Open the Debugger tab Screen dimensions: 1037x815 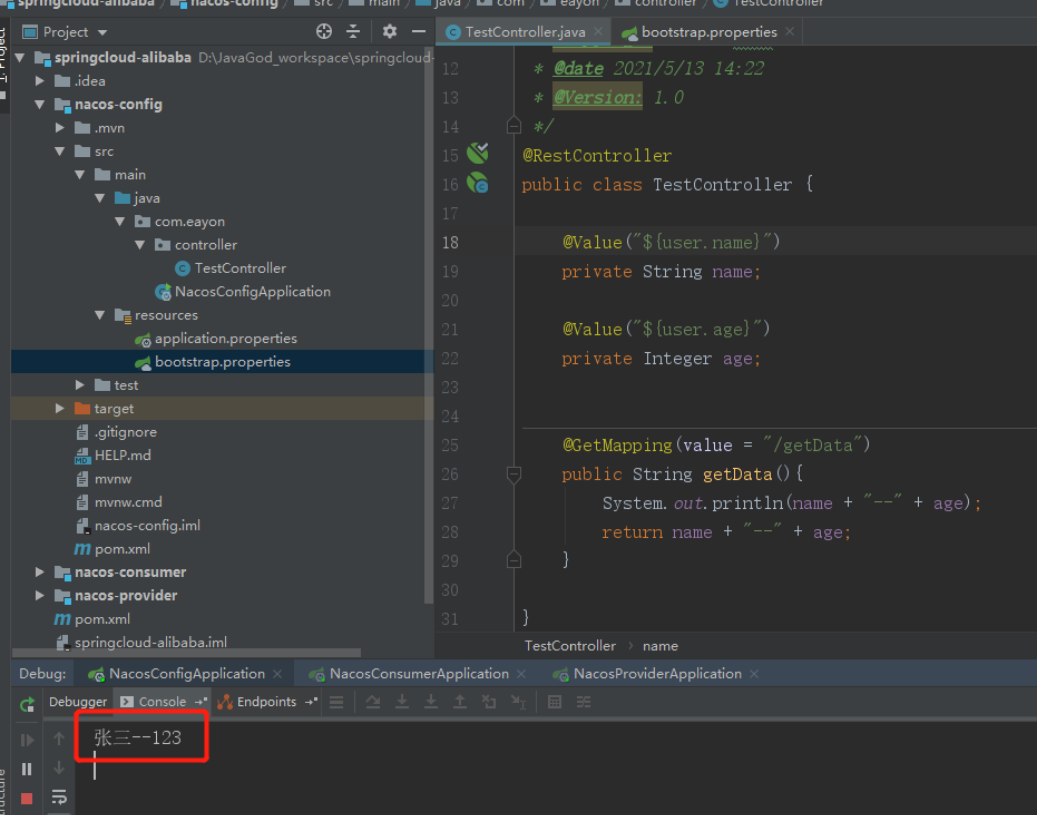tap(77, 702)
